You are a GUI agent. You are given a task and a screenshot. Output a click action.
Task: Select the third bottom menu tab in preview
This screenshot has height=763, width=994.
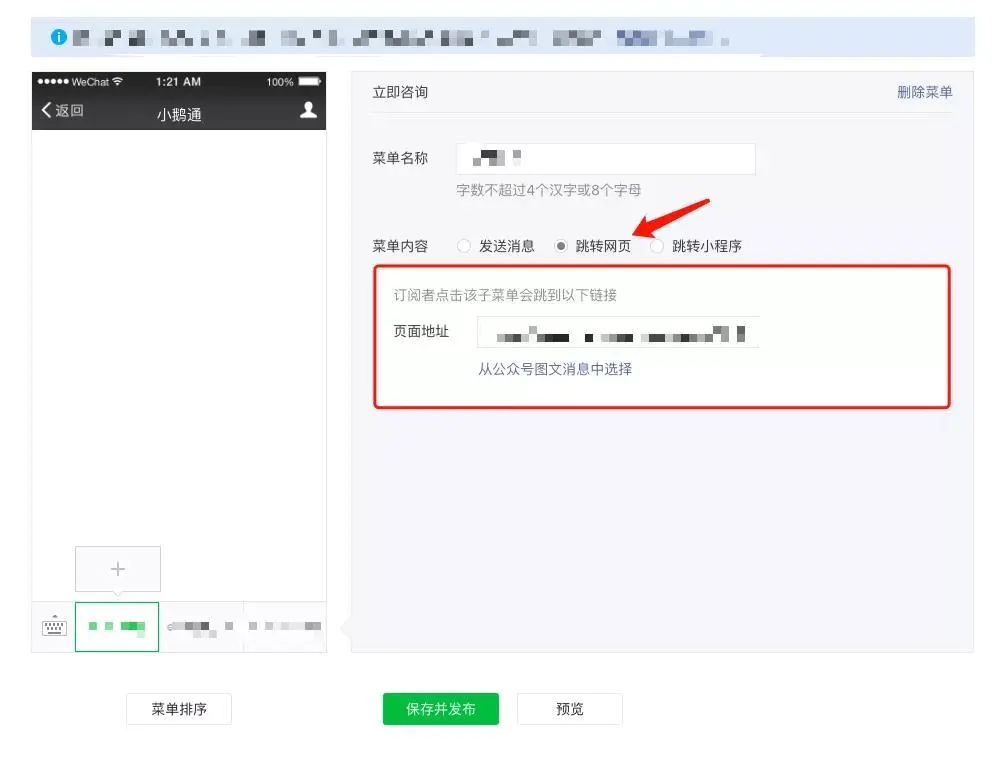tap(285, 627)
